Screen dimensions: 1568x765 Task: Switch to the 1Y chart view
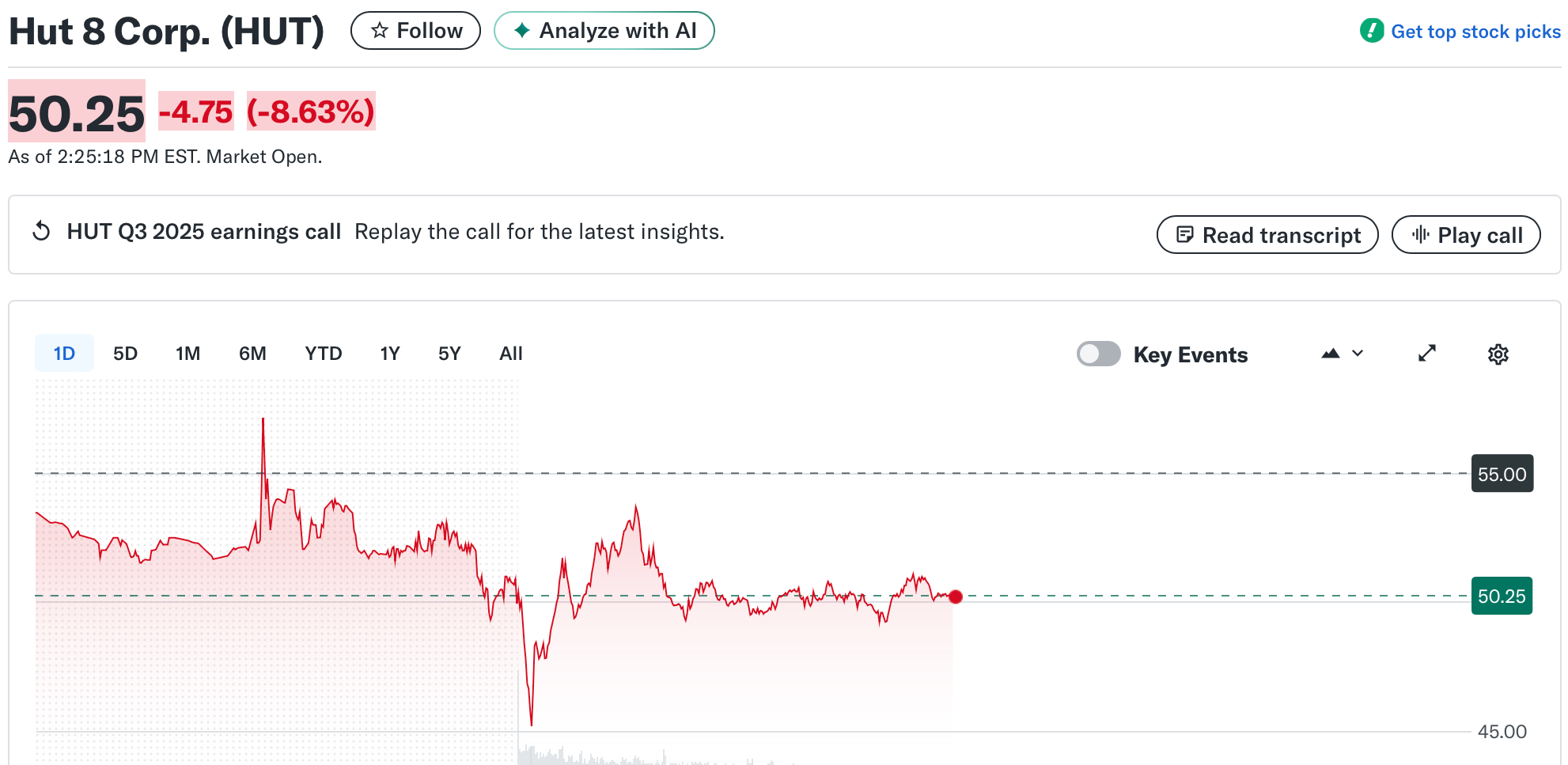click(x=389, y=354)
